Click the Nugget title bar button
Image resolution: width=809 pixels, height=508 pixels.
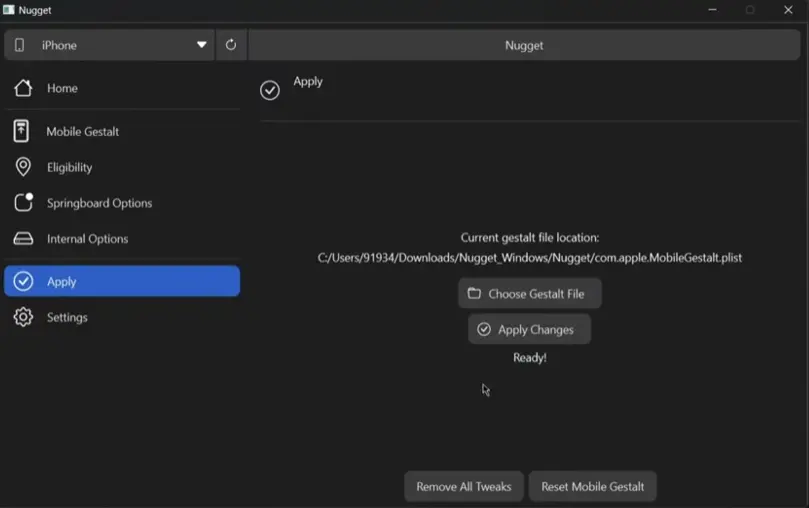tap(524, 45)
